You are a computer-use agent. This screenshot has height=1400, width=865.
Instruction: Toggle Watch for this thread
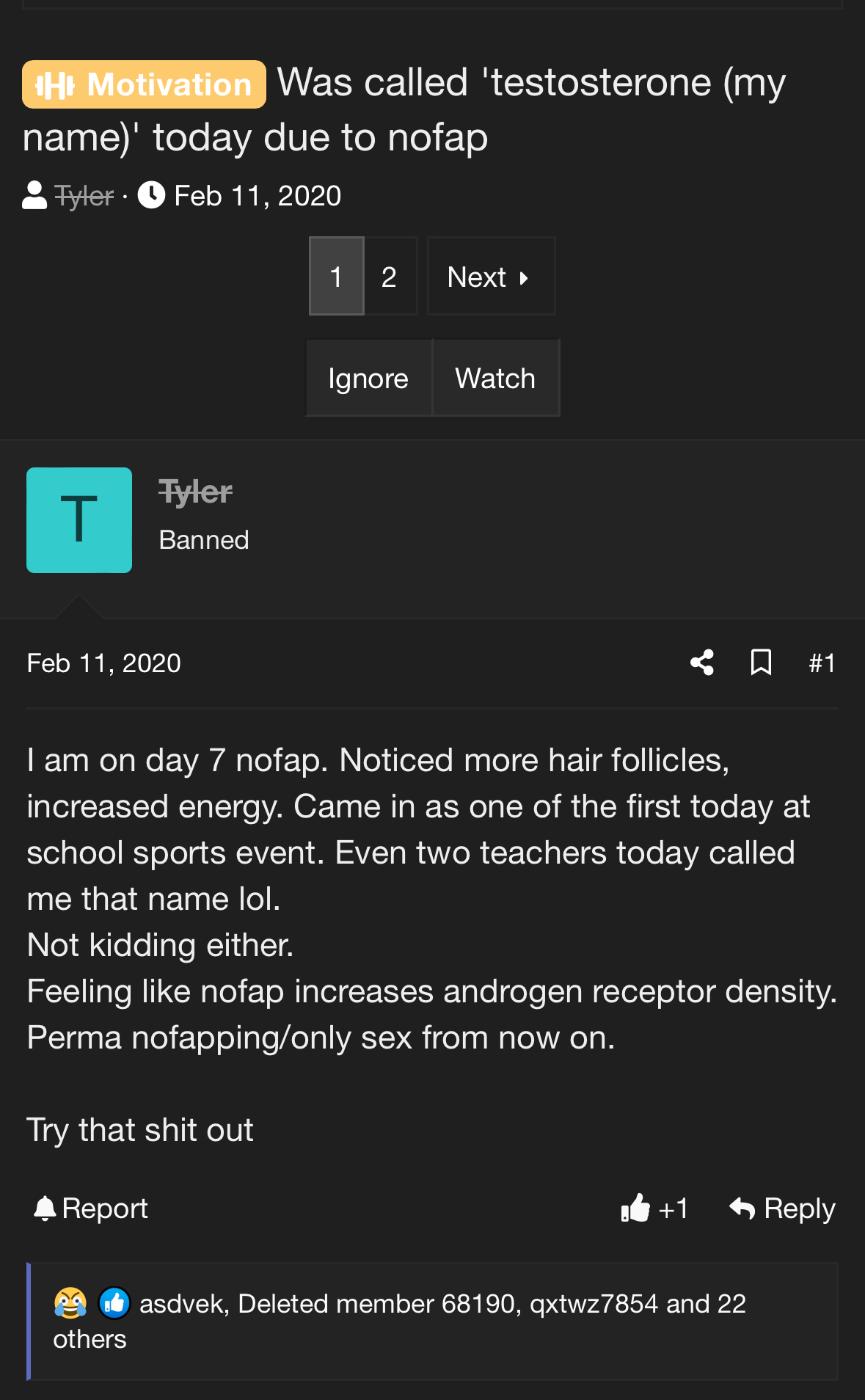[495, 379]
